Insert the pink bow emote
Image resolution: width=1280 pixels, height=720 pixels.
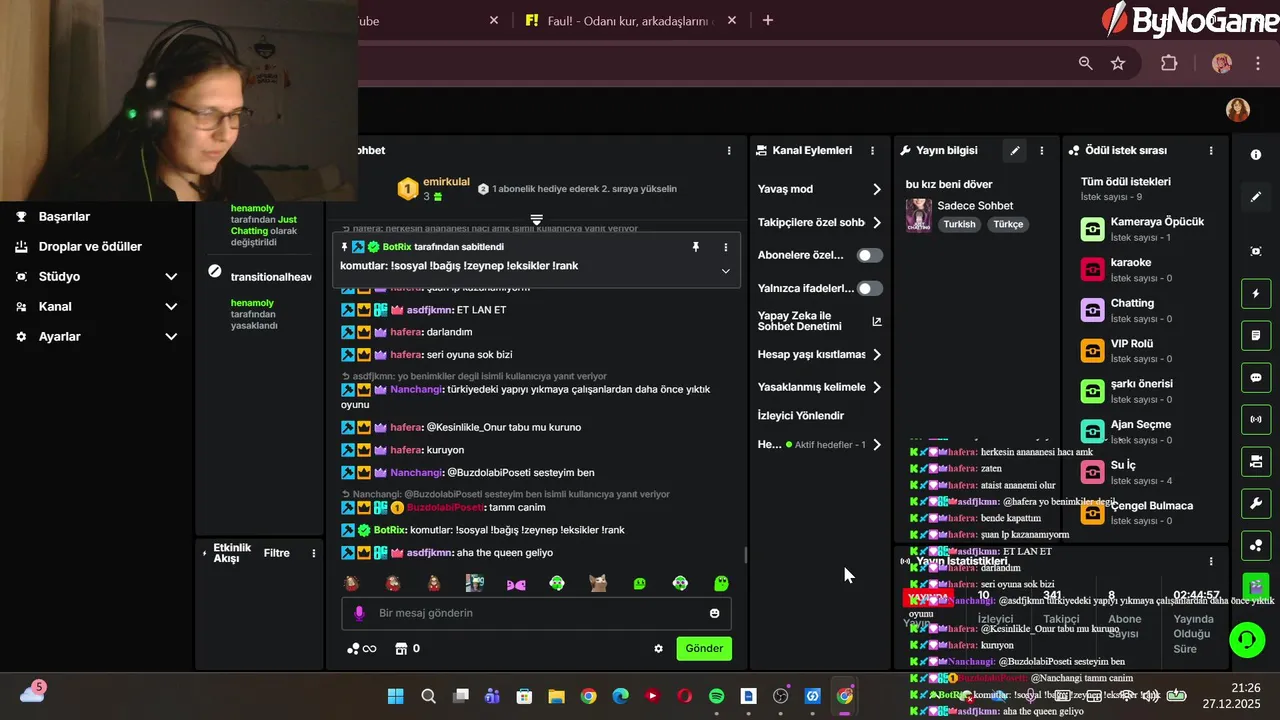516,584
